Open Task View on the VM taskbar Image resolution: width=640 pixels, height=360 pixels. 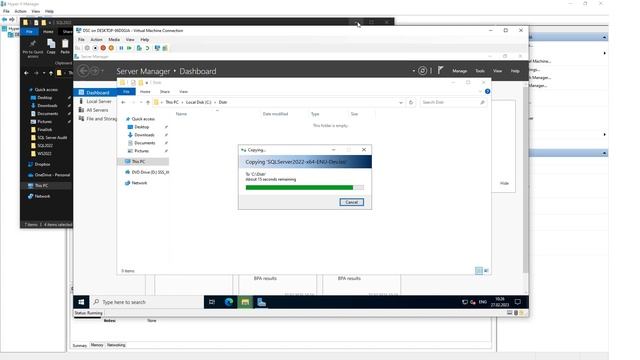pos(212,302)
